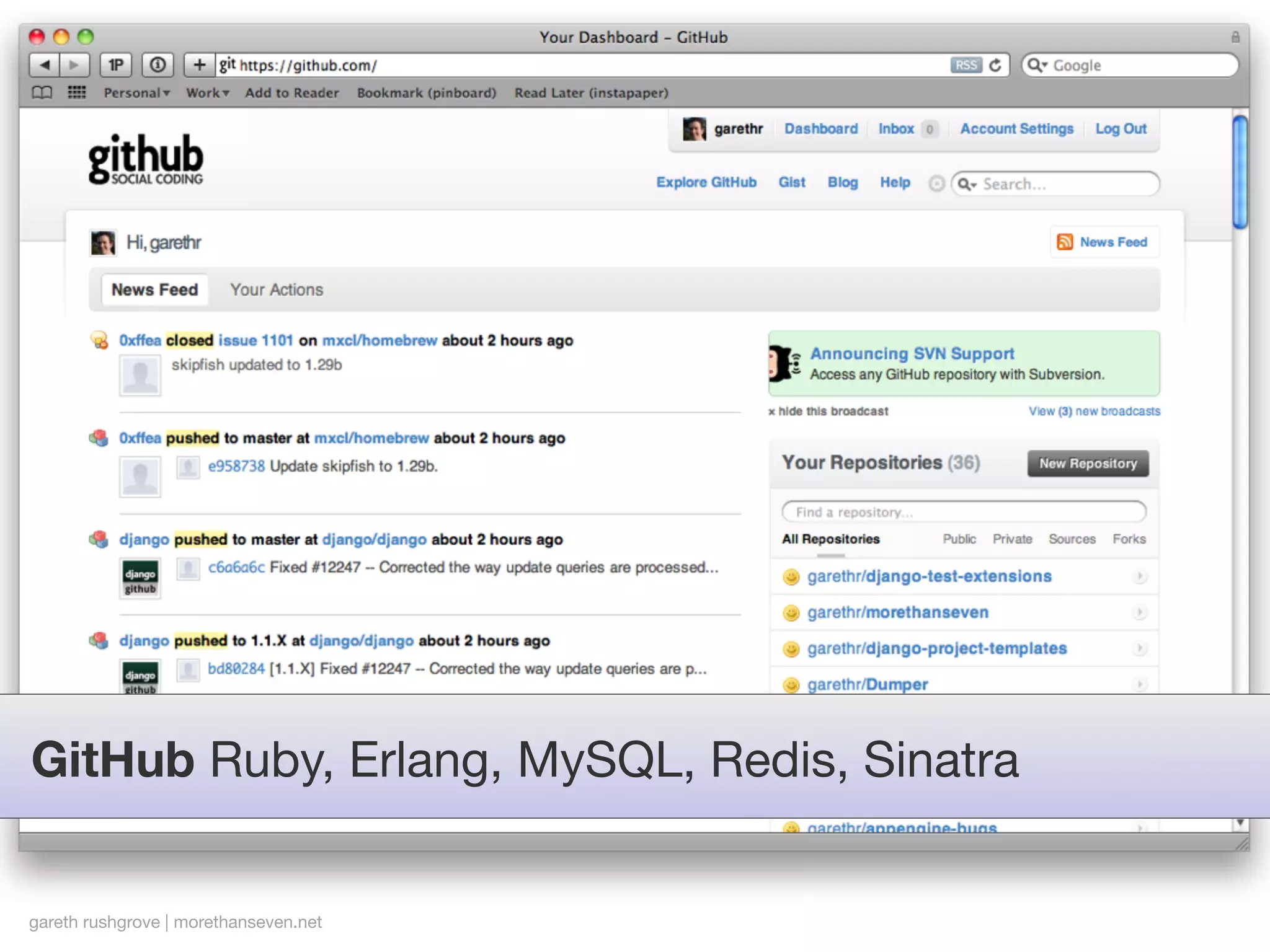Open the Dashboard link

[x=821, y=129]
